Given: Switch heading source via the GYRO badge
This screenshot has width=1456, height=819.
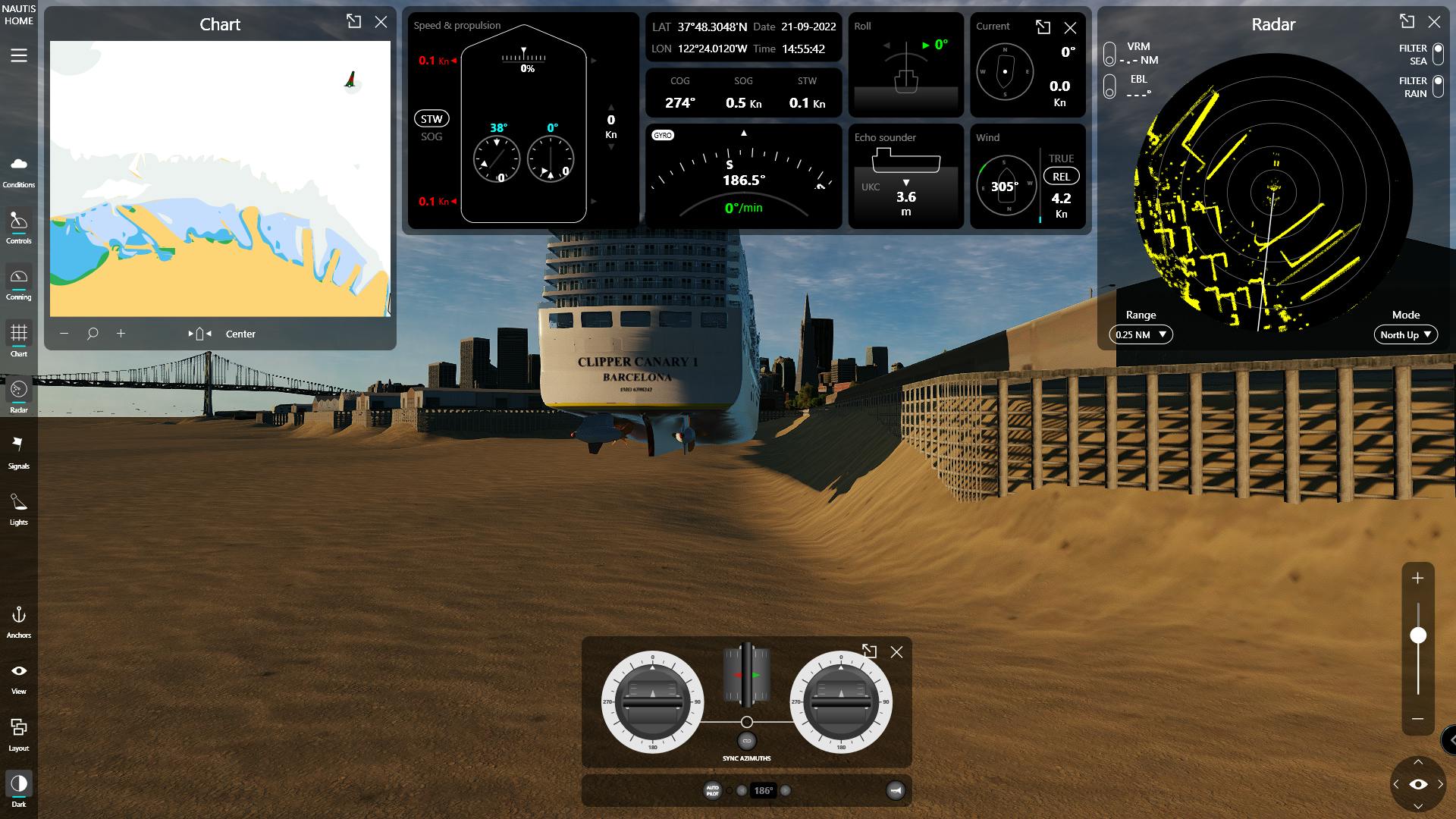Looking at the screenshot, I should (x=663, y=135).
